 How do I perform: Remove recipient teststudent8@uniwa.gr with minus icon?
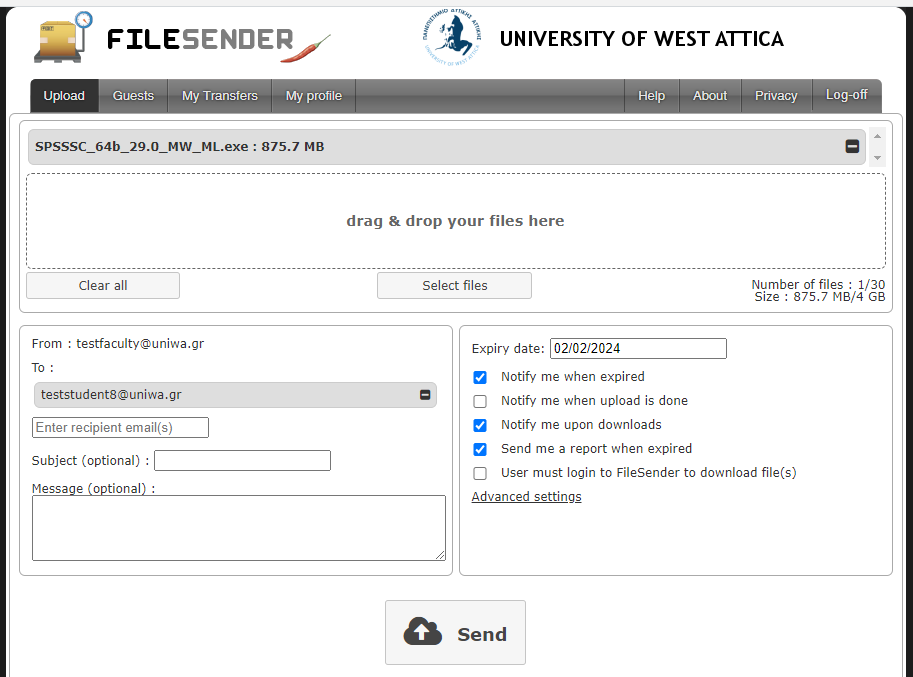[425, 395]
